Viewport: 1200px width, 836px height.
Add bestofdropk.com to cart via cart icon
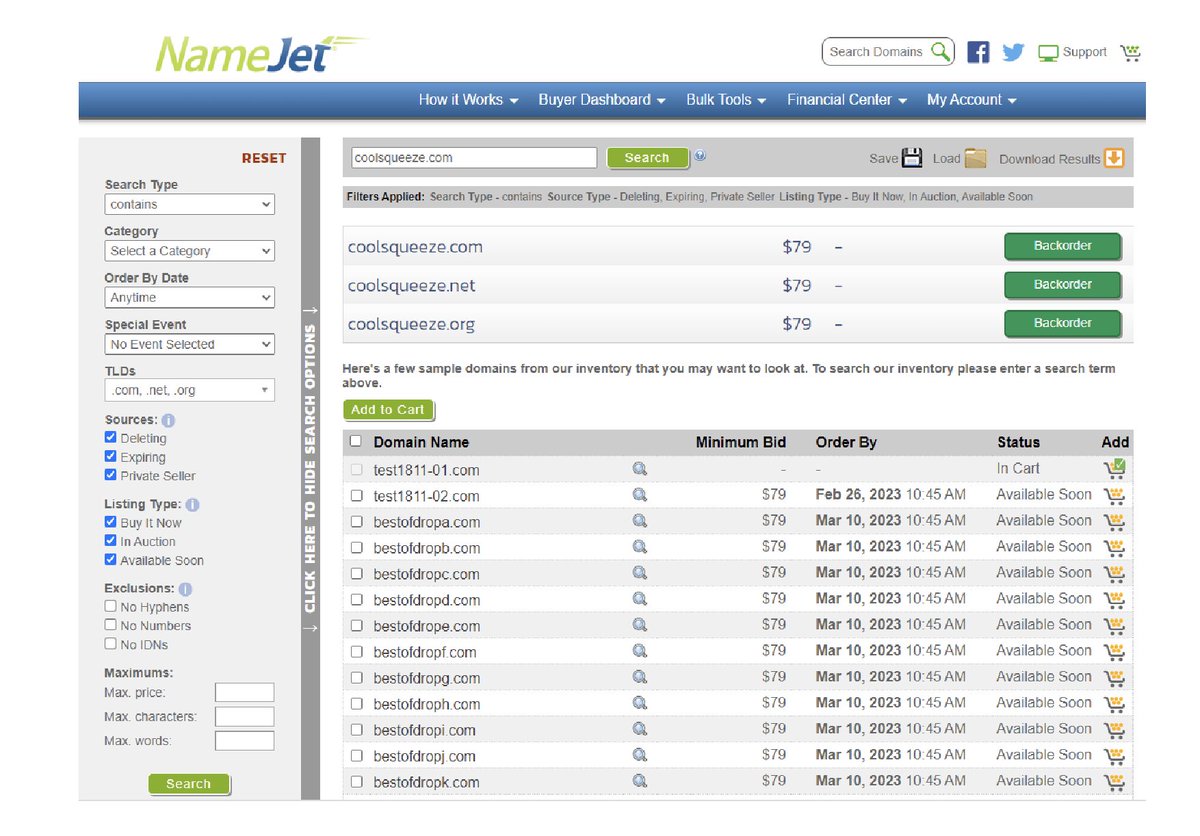pyautogui.click(x=1114, y=781)
